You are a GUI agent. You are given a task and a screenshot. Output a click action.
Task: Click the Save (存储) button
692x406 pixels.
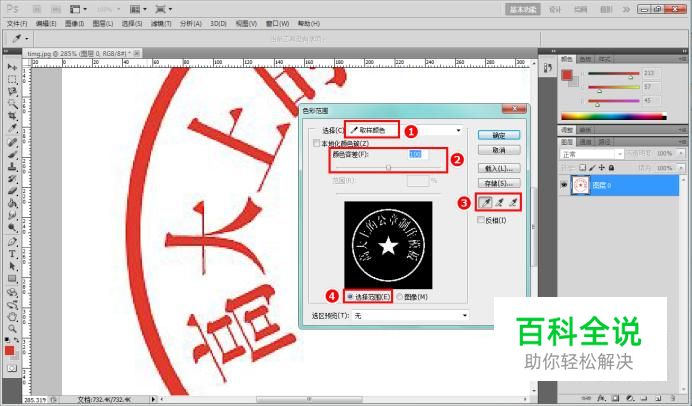click(499, 183)
